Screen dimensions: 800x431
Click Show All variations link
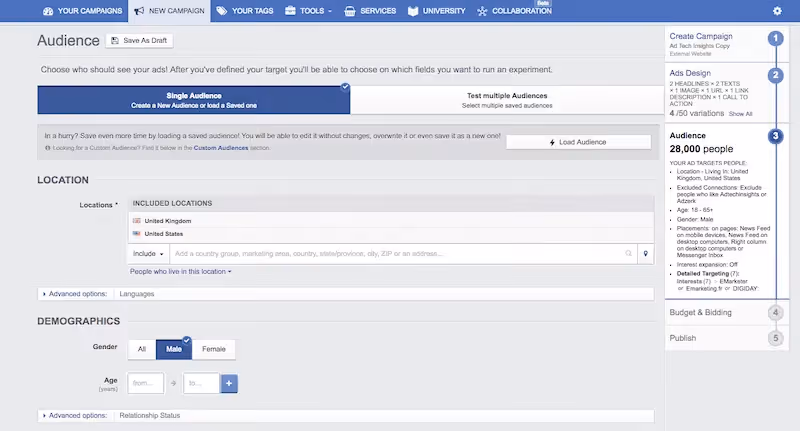click(740, 114)
